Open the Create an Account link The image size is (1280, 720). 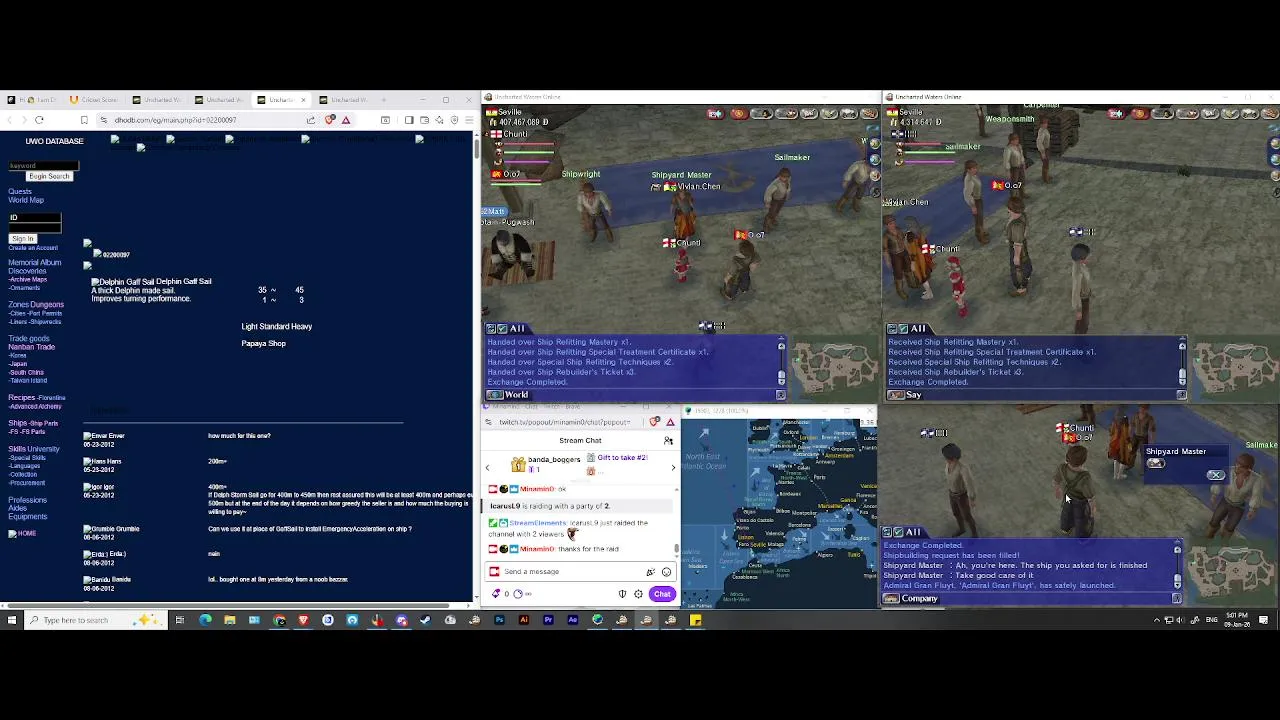pyautogui.click(x=33, y=248)
